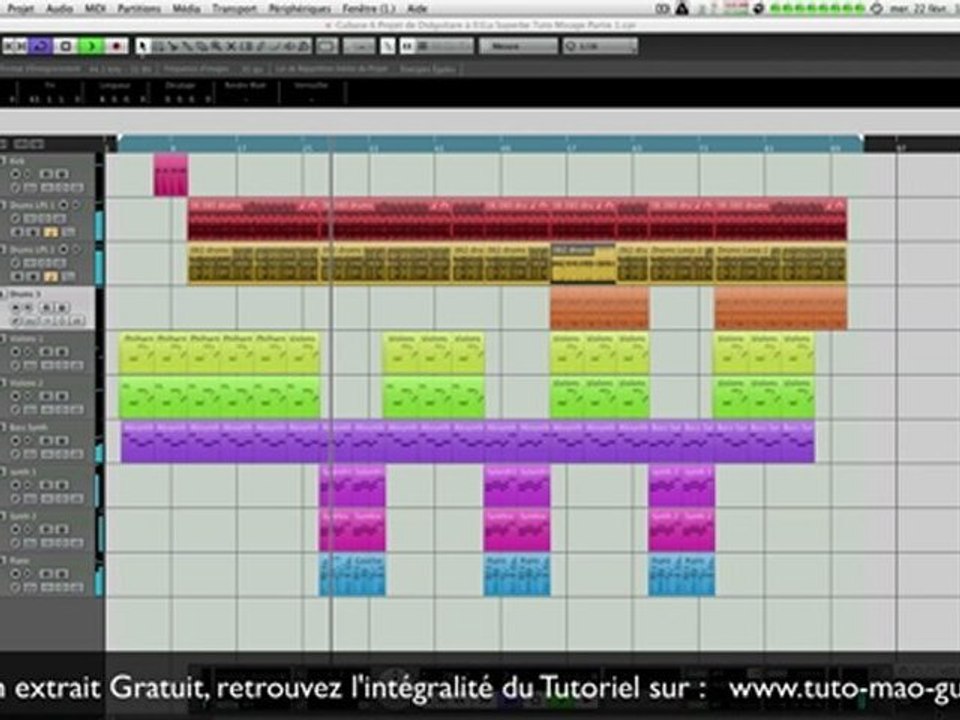Select the Erase tool
Image resolution: width=960 pixels, height=720 pixels.
point(202,46)
